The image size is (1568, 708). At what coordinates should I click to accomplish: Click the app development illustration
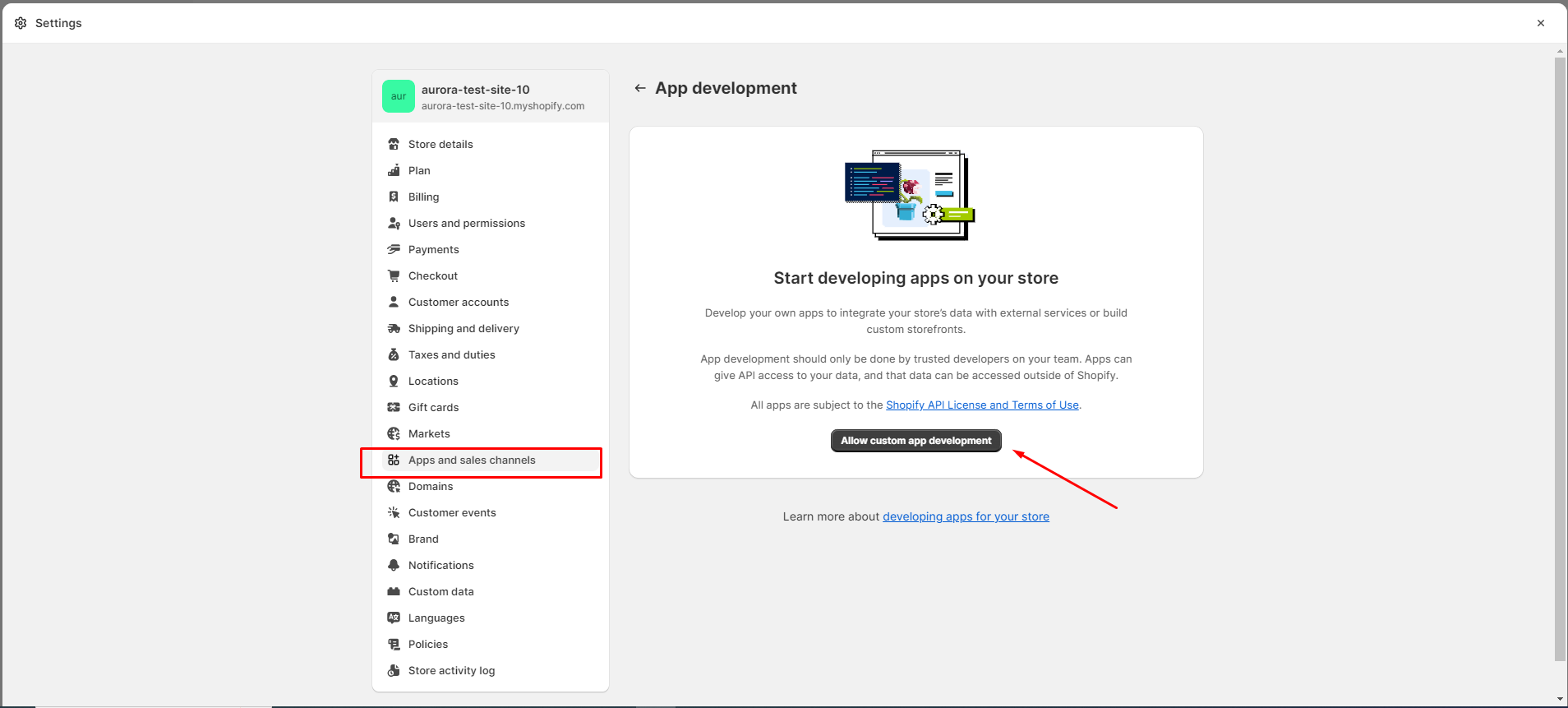point(910,195)
